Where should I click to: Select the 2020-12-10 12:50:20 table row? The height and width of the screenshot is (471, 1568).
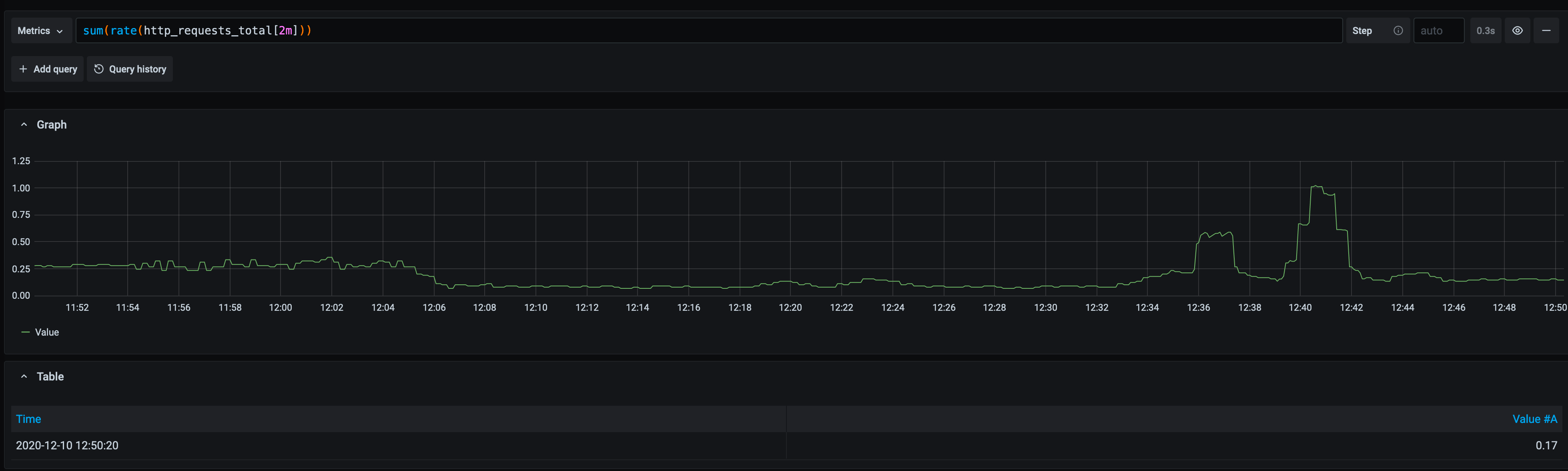pos(67,445)
